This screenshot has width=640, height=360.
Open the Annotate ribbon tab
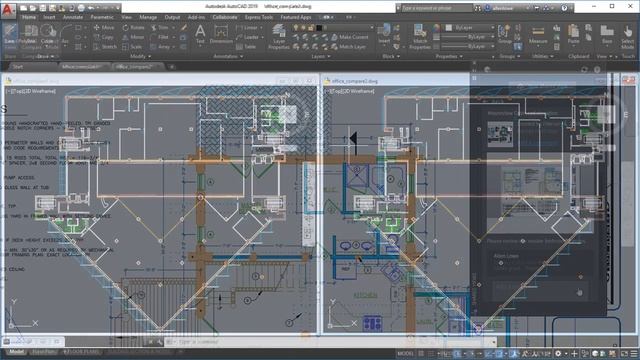coord(73,17)
